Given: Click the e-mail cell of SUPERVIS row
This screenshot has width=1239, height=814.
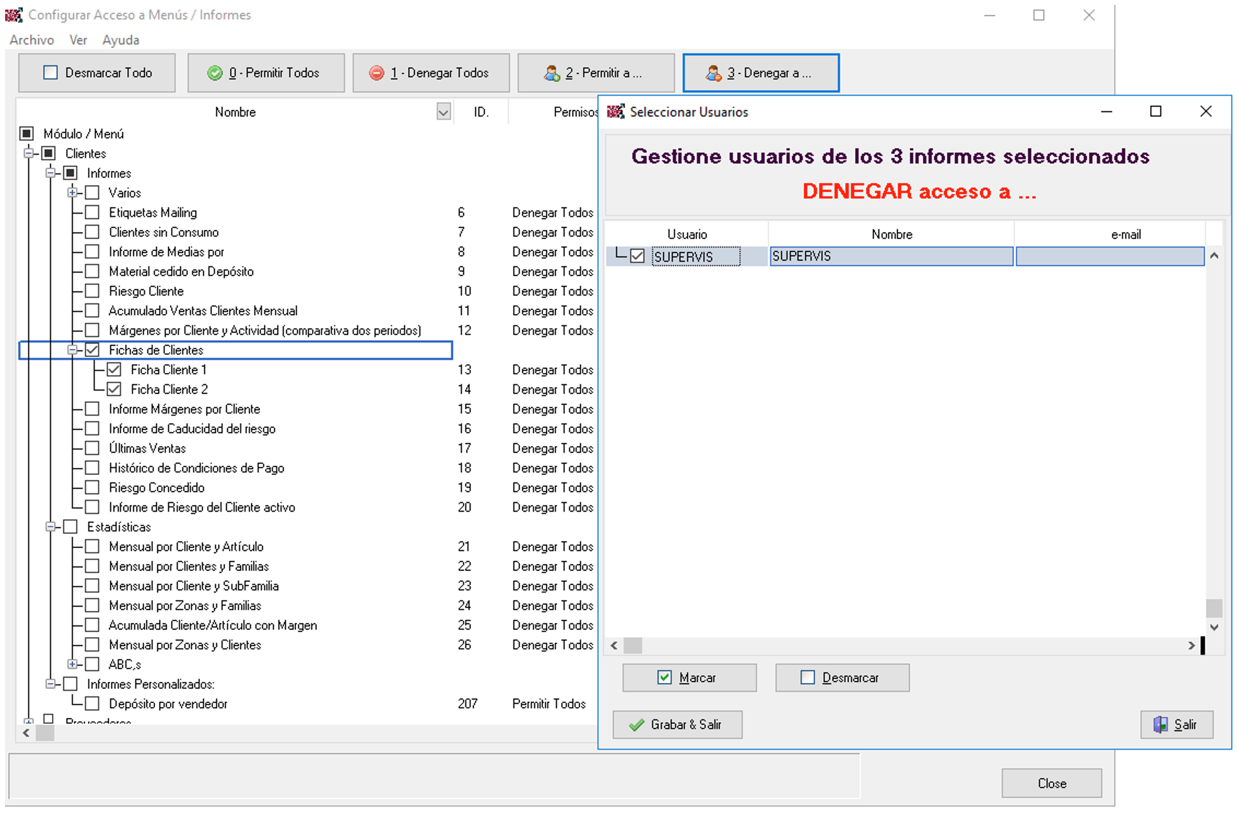Looking at the screenshot, I should pos(1109,257).
